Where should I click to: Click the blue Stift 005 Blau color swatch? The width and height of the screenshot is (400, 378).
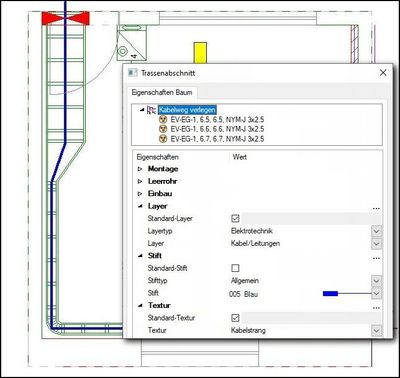pos(331,294)
